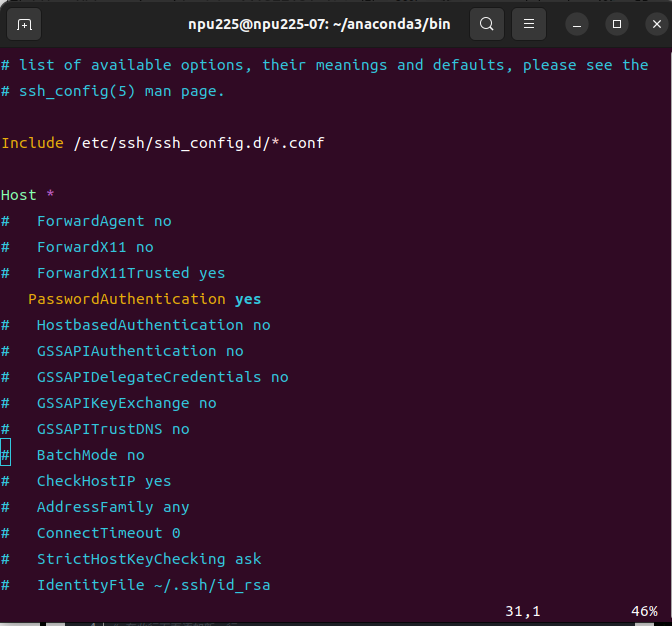672x626 pixels.
Task: Minimize the terminal window
Action: coord(577,24)
